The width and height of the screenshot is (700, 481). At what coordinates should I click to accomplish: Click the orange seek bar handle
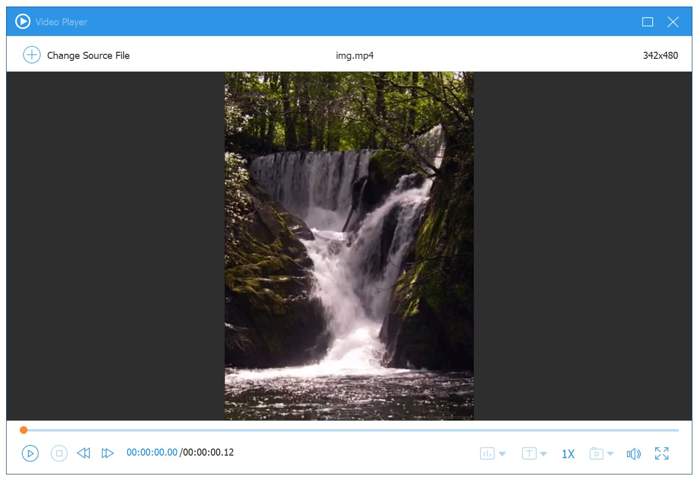click(x=23, y=430)
